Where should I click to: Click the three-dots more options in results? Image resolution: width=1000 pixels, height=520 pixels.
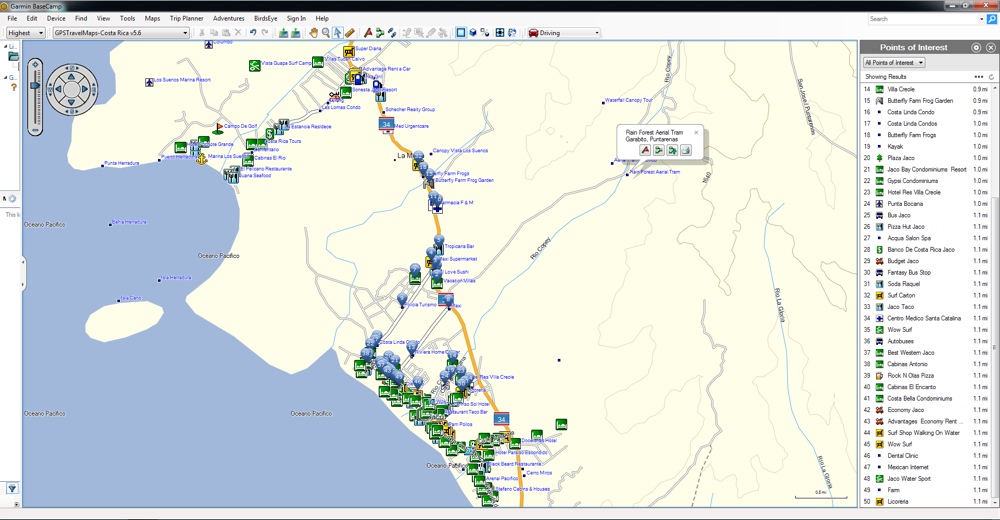coord(978,77)
